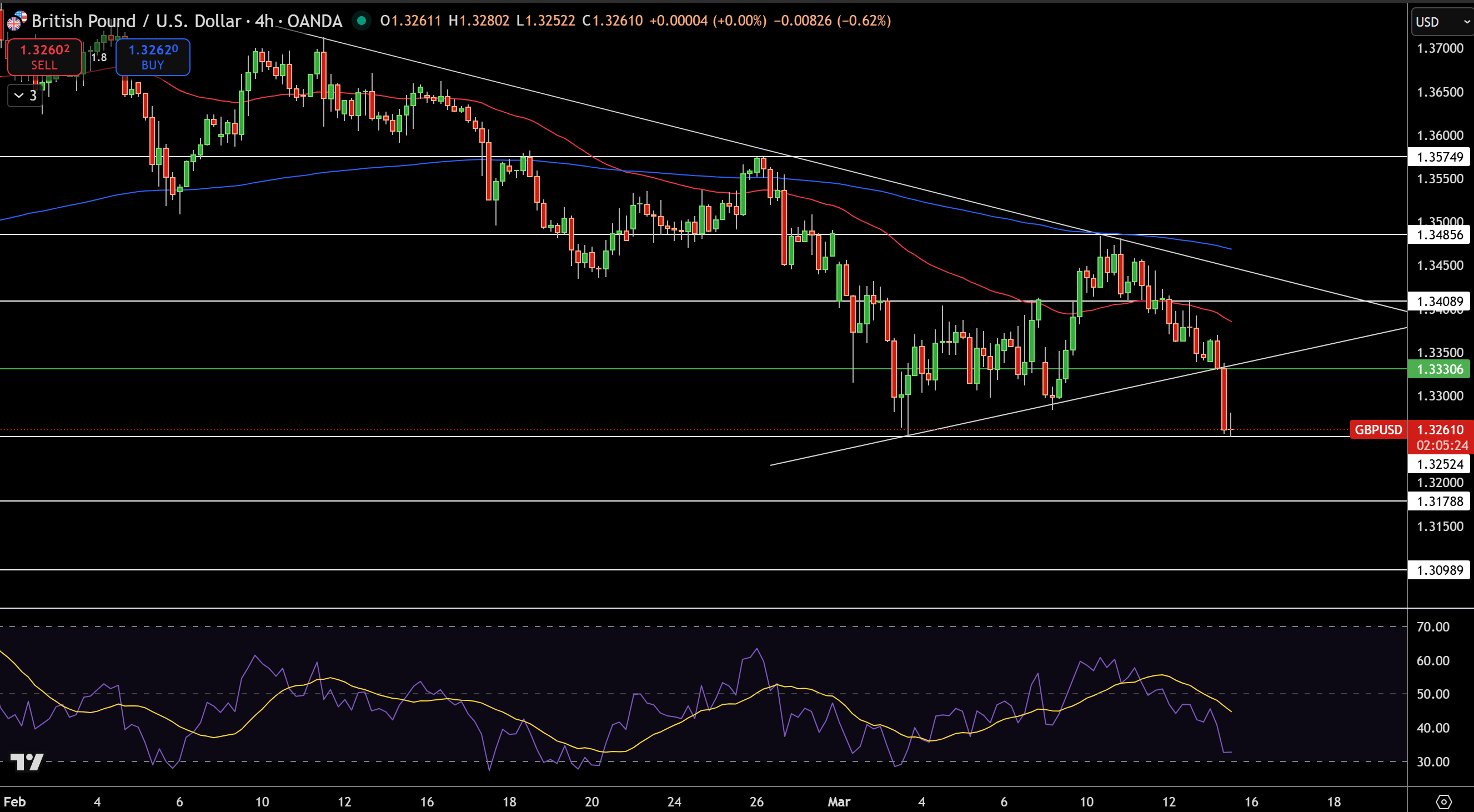Select the green 1.33306 price level label
Viewport: 1474px width, 812px height.
1438,369
